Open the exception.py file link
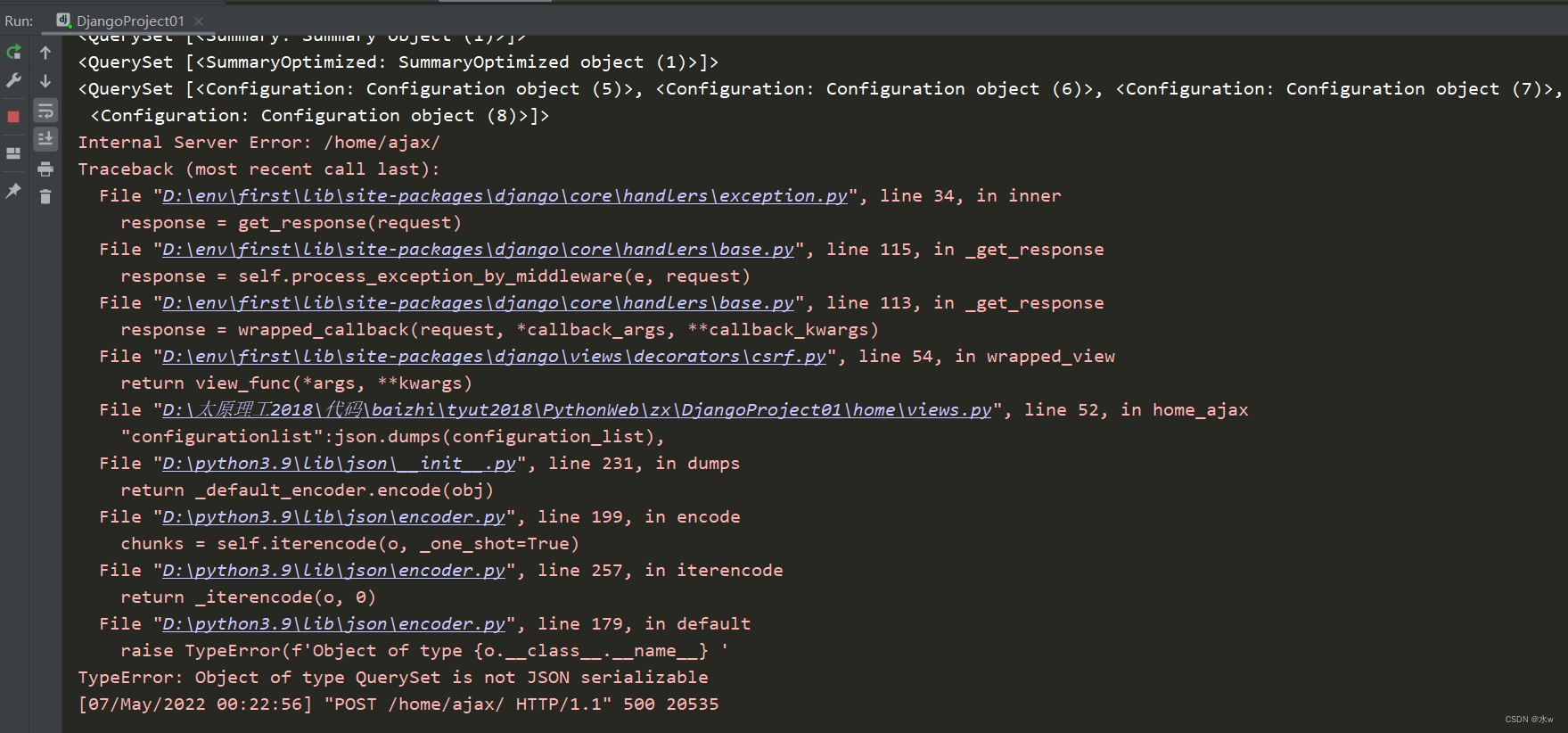This screenshot has width=1568, height=733. click(505, 196)
